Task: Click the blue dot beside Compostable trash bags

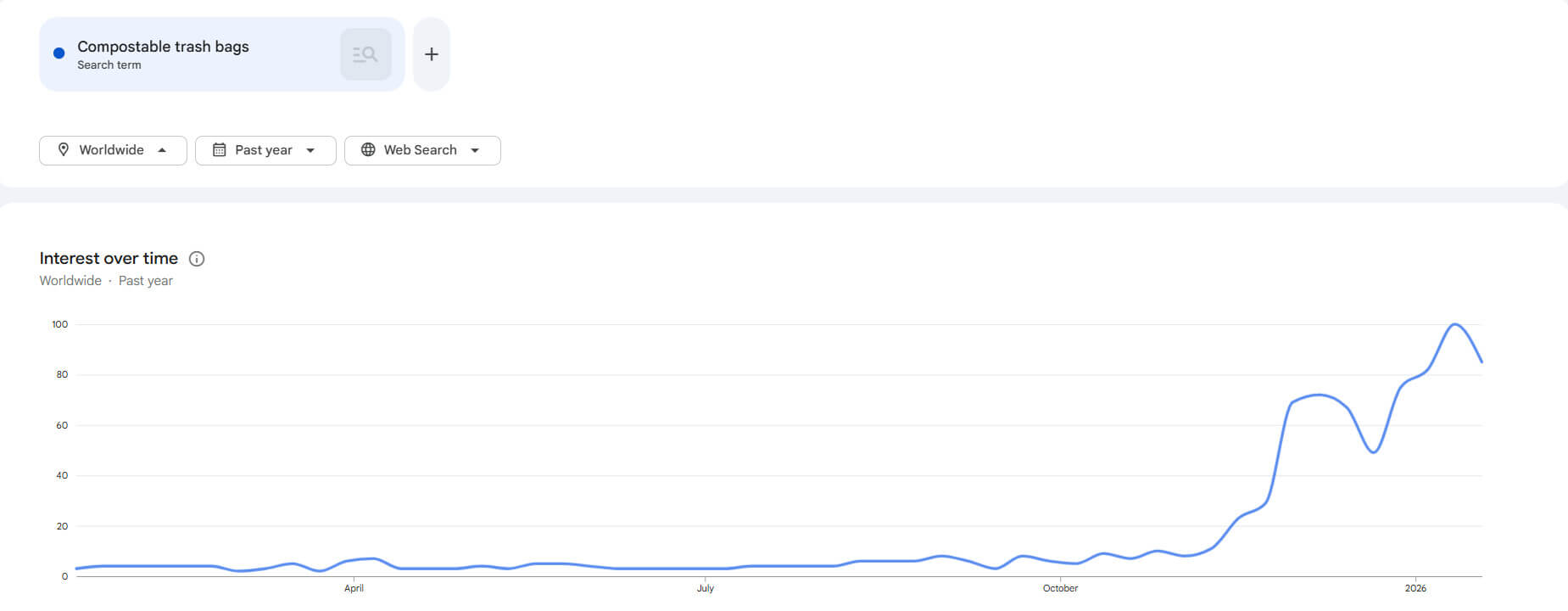Action: (59, 53)
